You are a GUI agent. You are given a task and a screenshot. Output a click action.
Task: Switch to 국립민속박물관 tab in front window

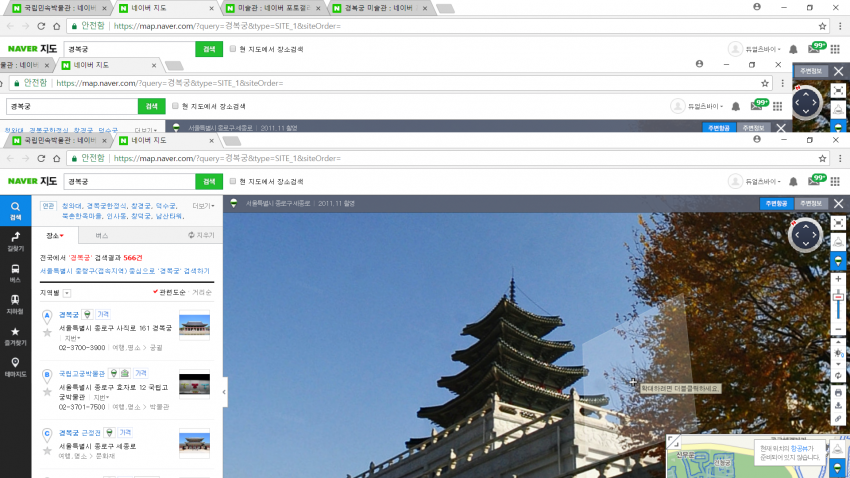(x=60, y=140)
